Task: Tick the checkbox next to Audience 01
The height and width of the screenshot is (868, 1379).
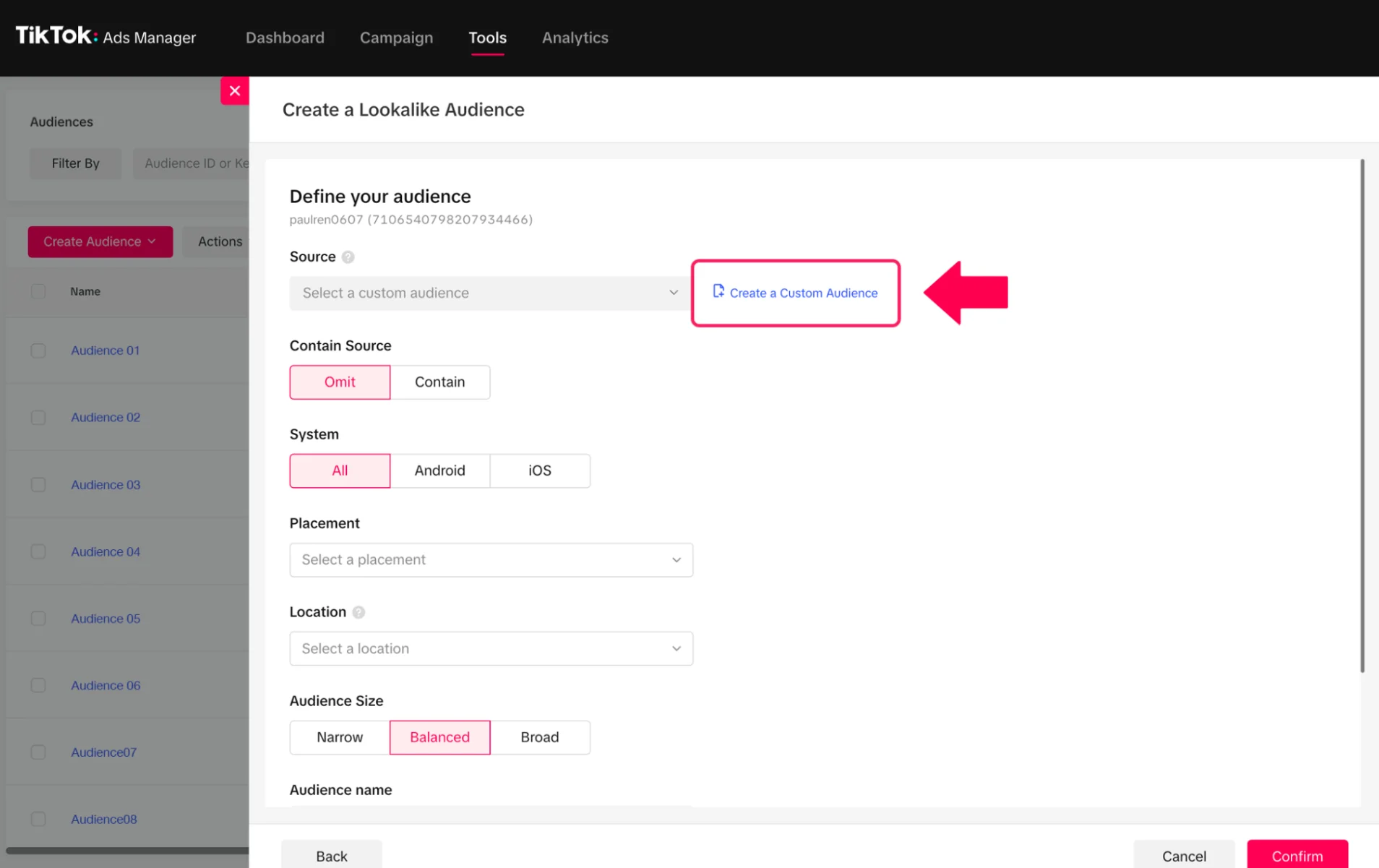Action: [x=38, y=351]
